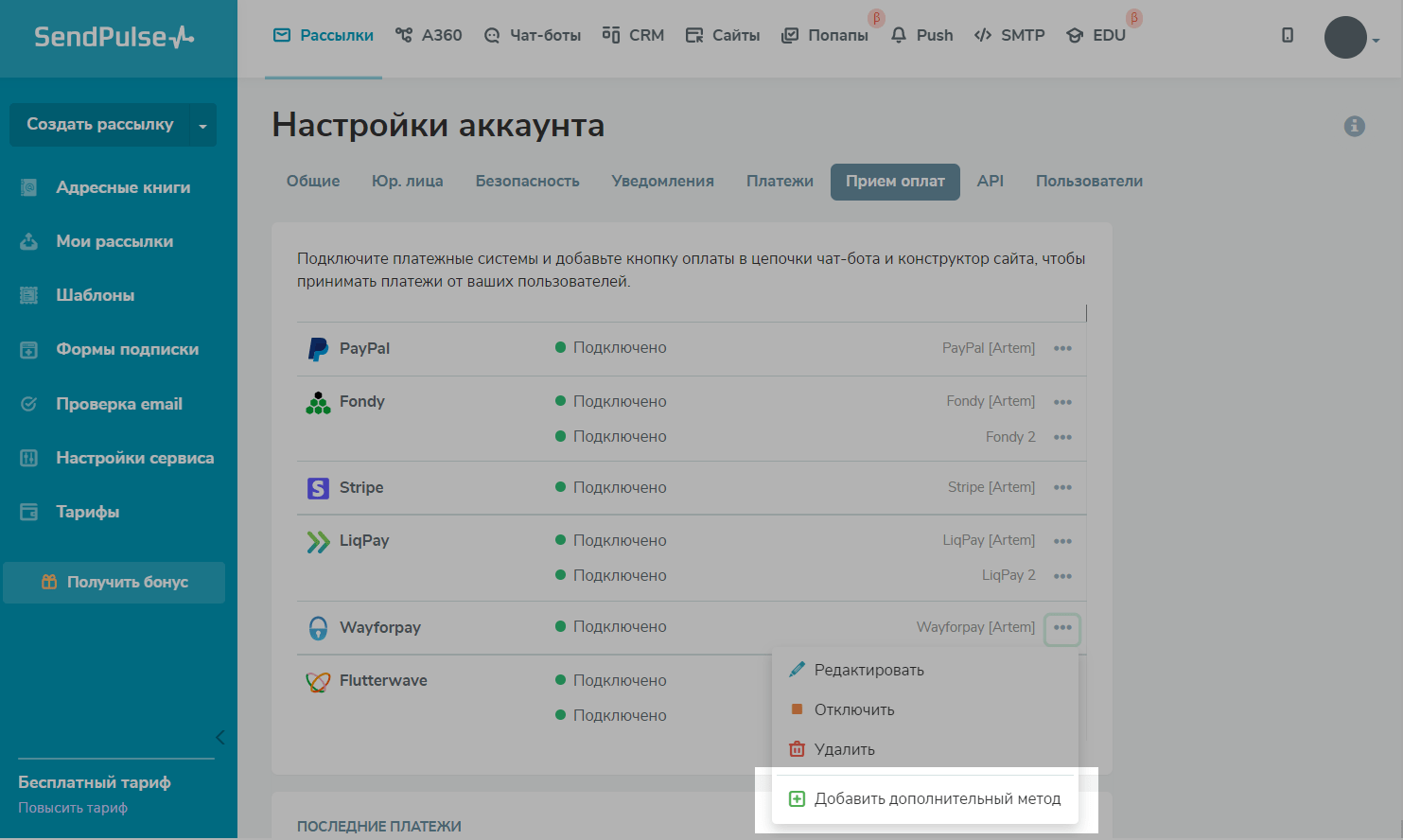Open the Push notifications section
1403x840 pixels.
point(922,35)
